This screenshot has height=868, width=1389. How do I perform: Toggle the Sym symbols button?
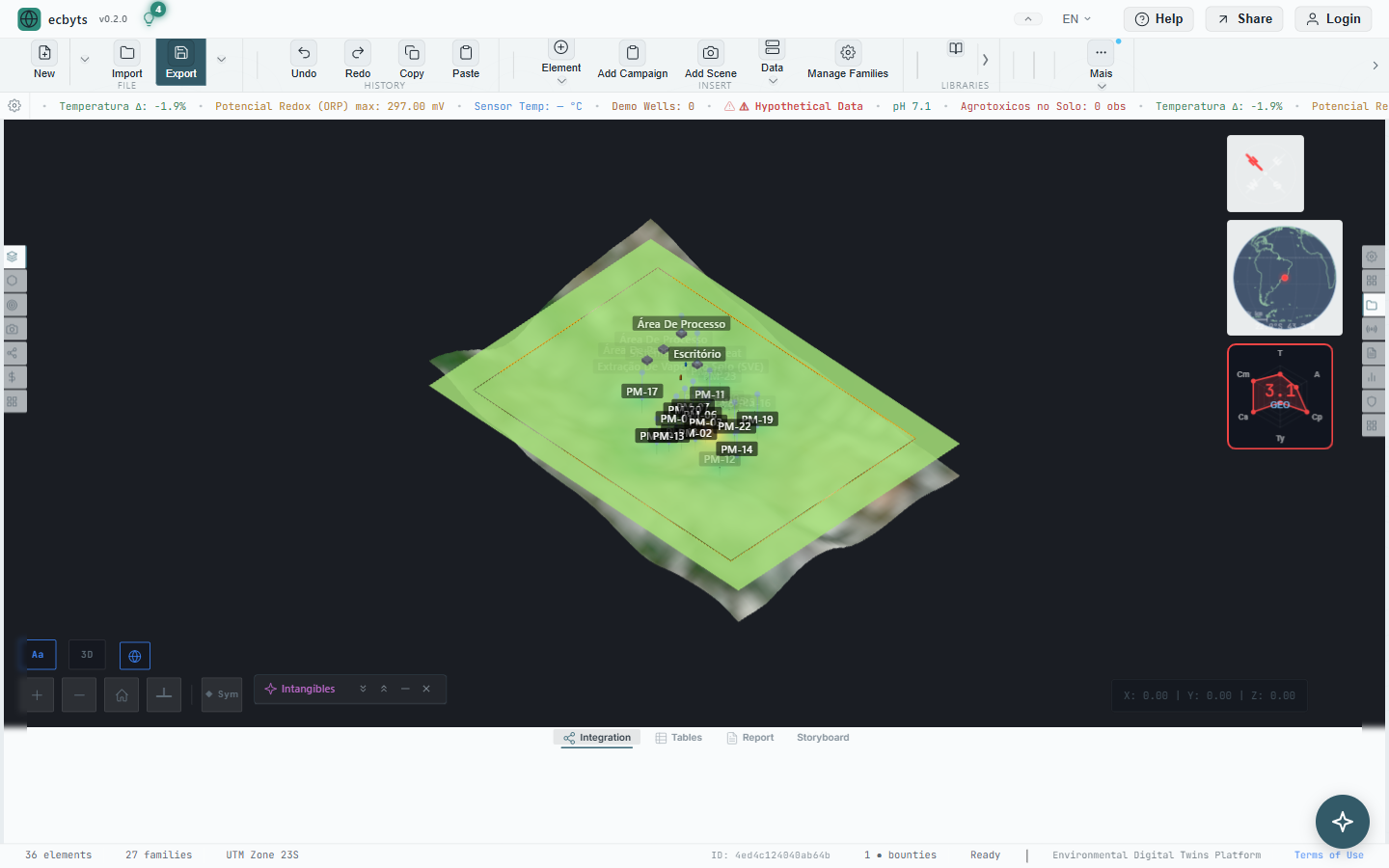point(222,694)
